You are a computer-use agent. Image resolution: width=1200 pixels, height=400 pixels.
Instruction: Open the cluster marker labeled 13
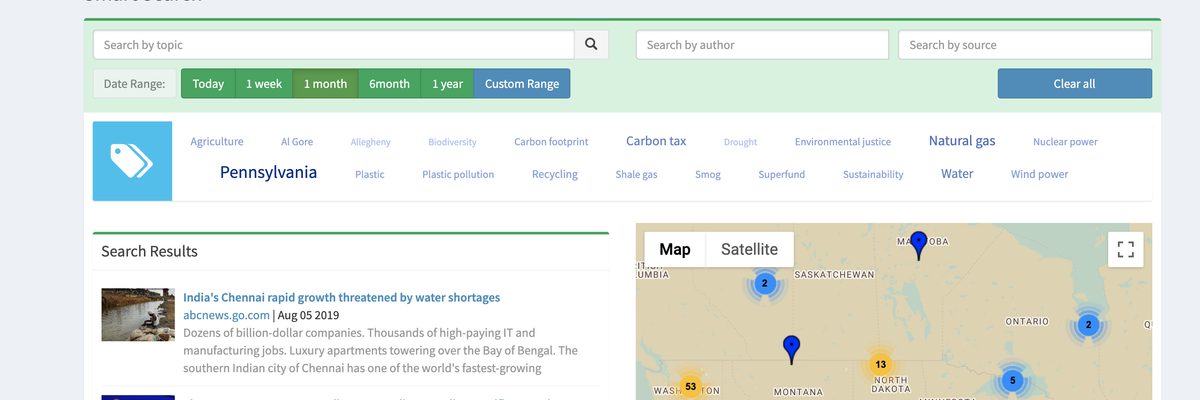coord(879,364)
